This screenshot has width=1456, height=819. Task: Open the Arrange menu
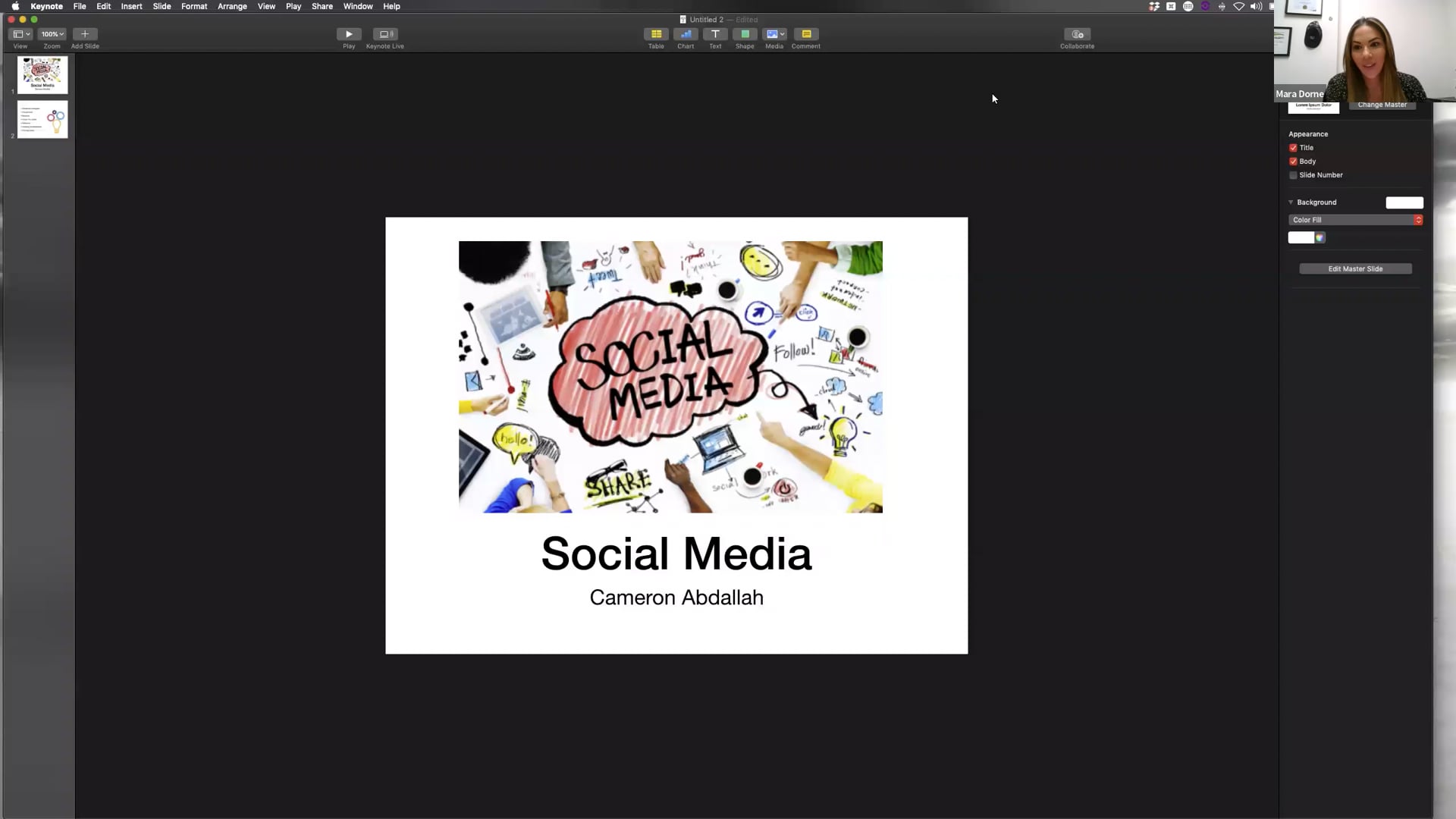point(232,6)
